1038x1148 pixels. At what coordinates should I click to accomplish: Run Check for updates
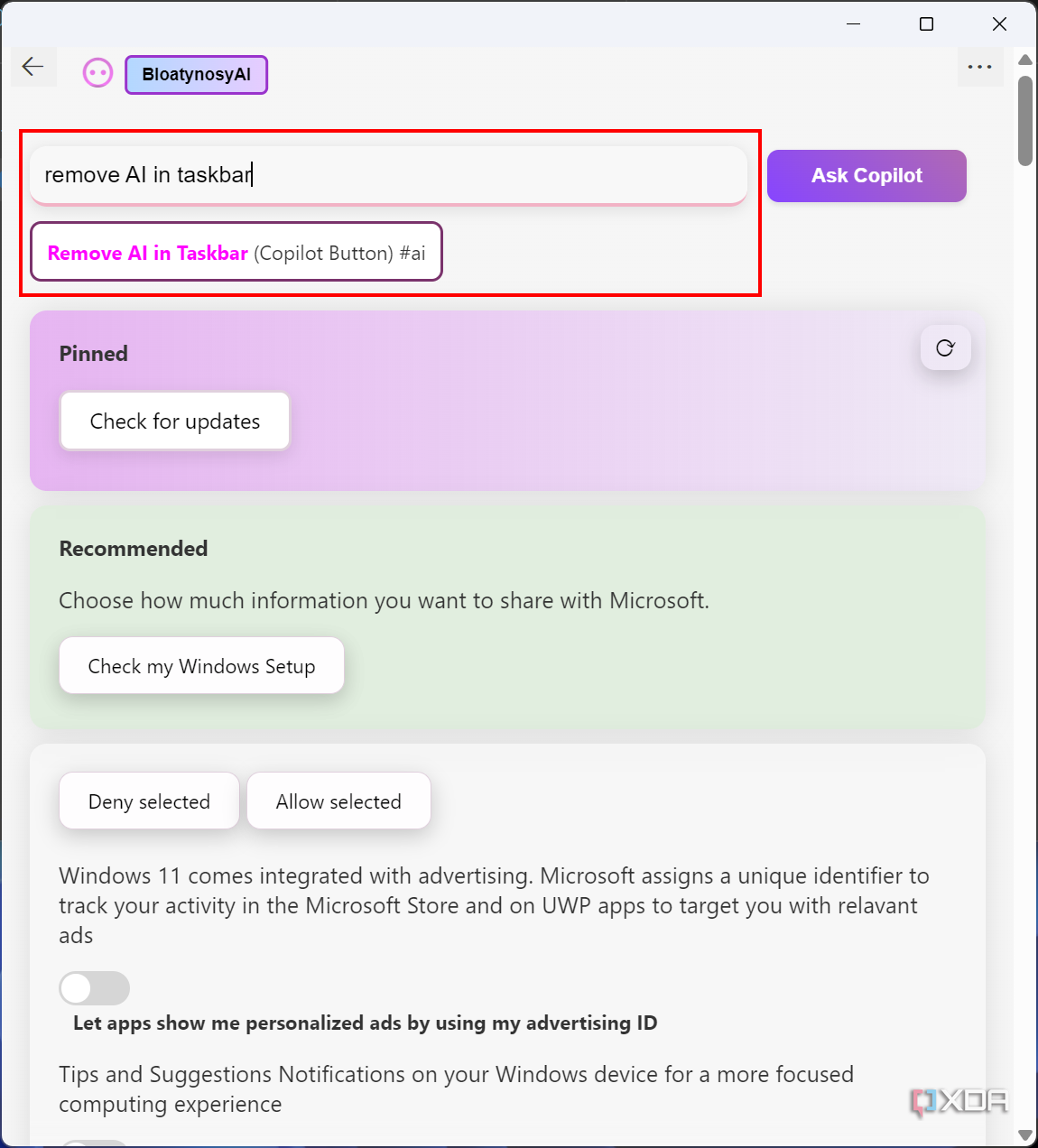174,421
